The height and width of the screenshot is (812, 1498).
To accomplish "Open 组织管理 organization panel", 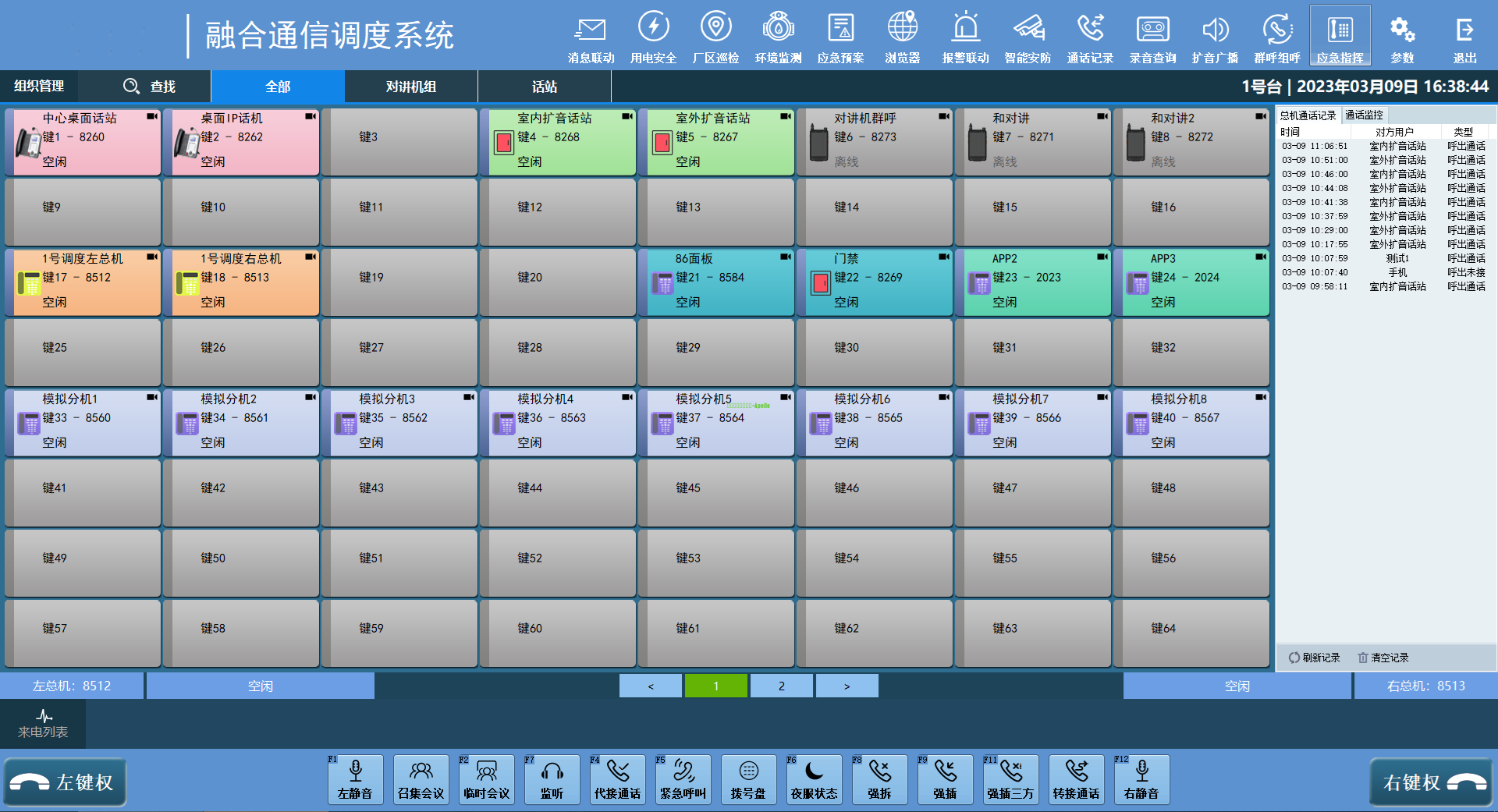I will pos(39,87).
